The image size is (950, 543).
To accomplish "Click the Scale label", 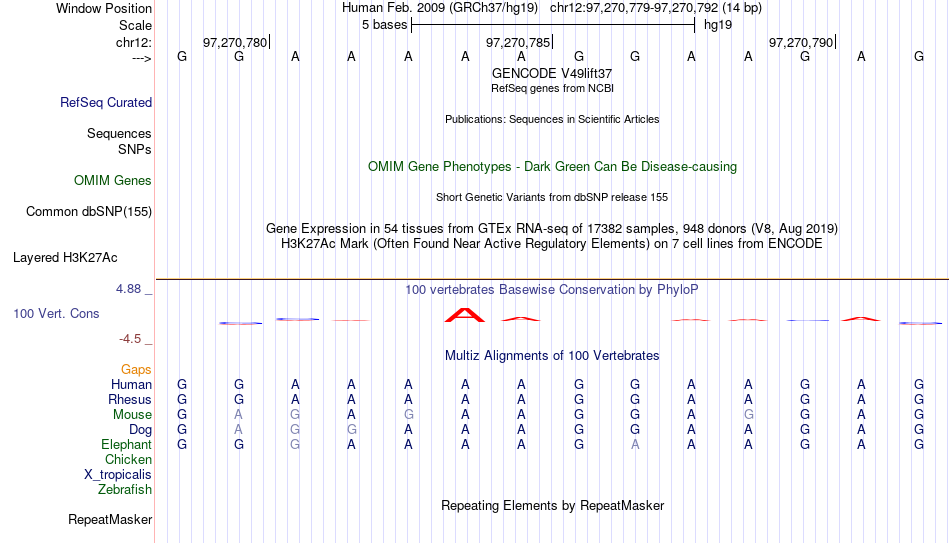I will coord(135,25).
